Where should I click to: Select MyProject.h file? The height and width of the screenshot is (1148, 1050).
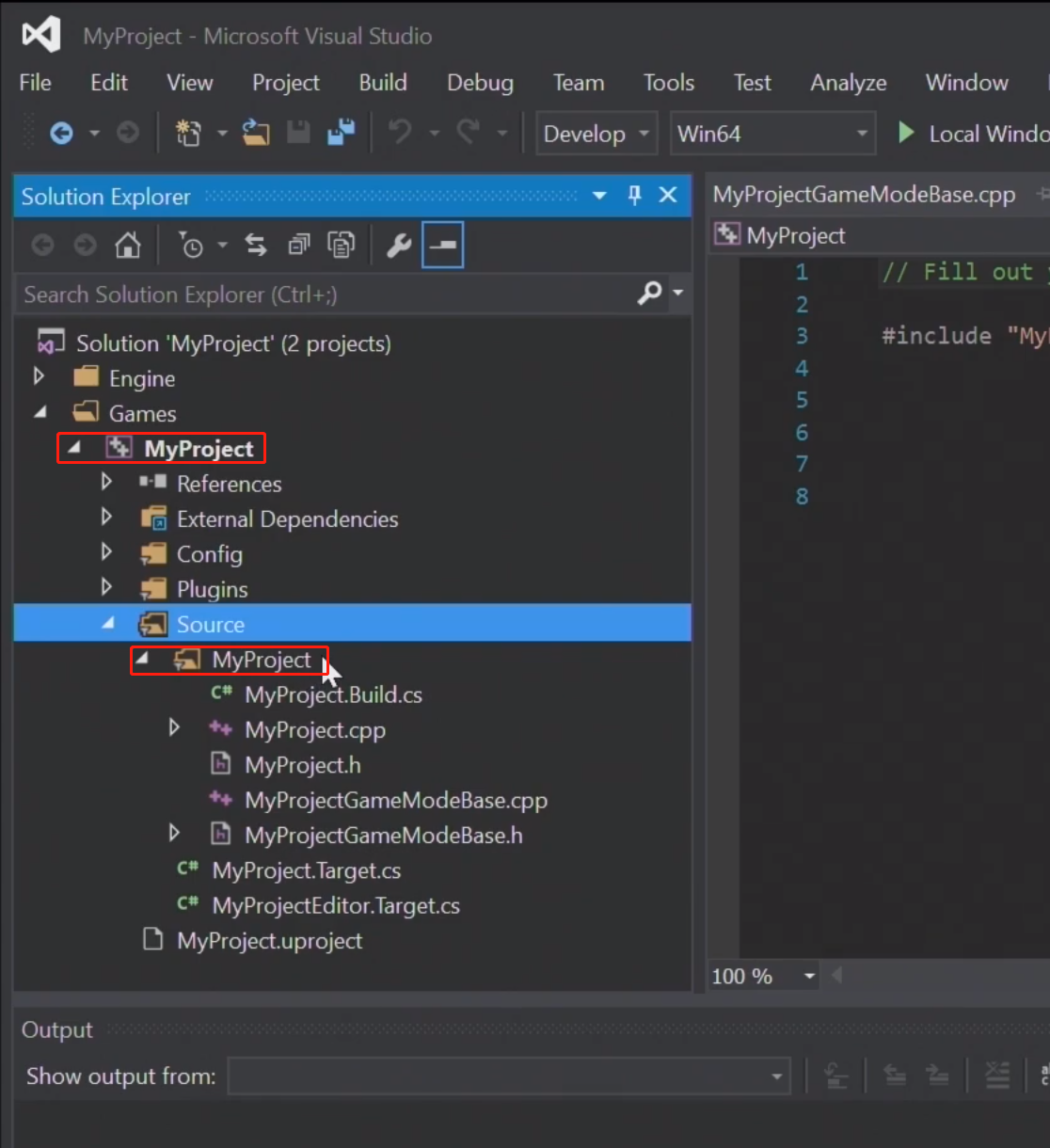click(x=303, y=765)
